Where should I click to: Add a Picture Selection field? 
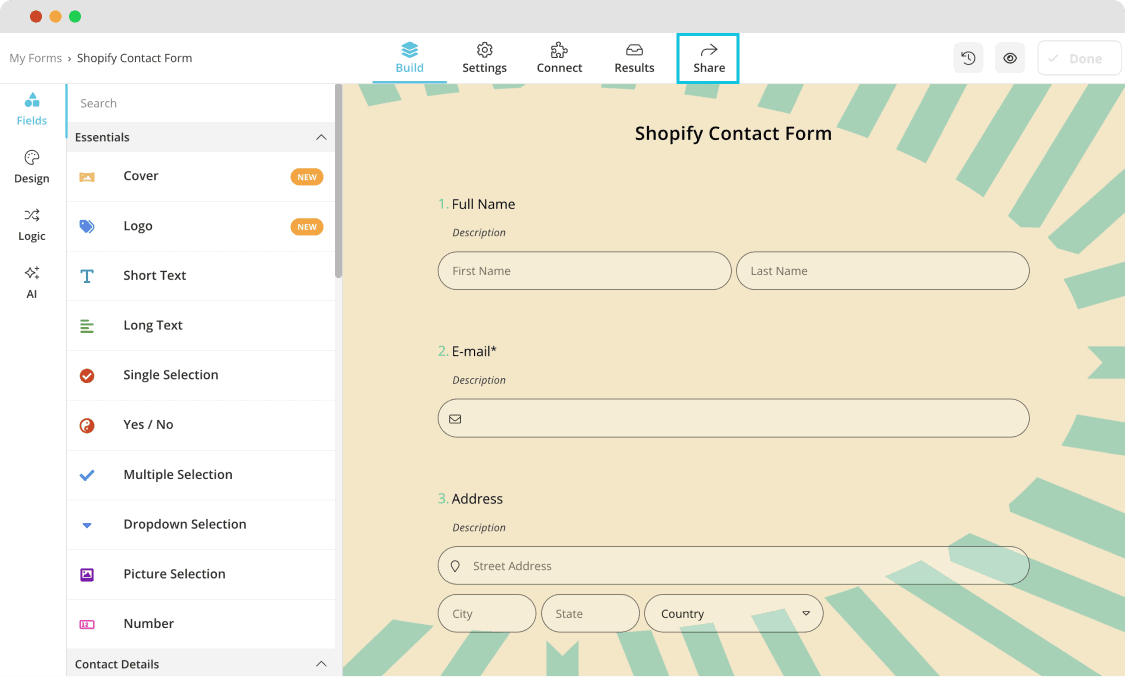201,574
